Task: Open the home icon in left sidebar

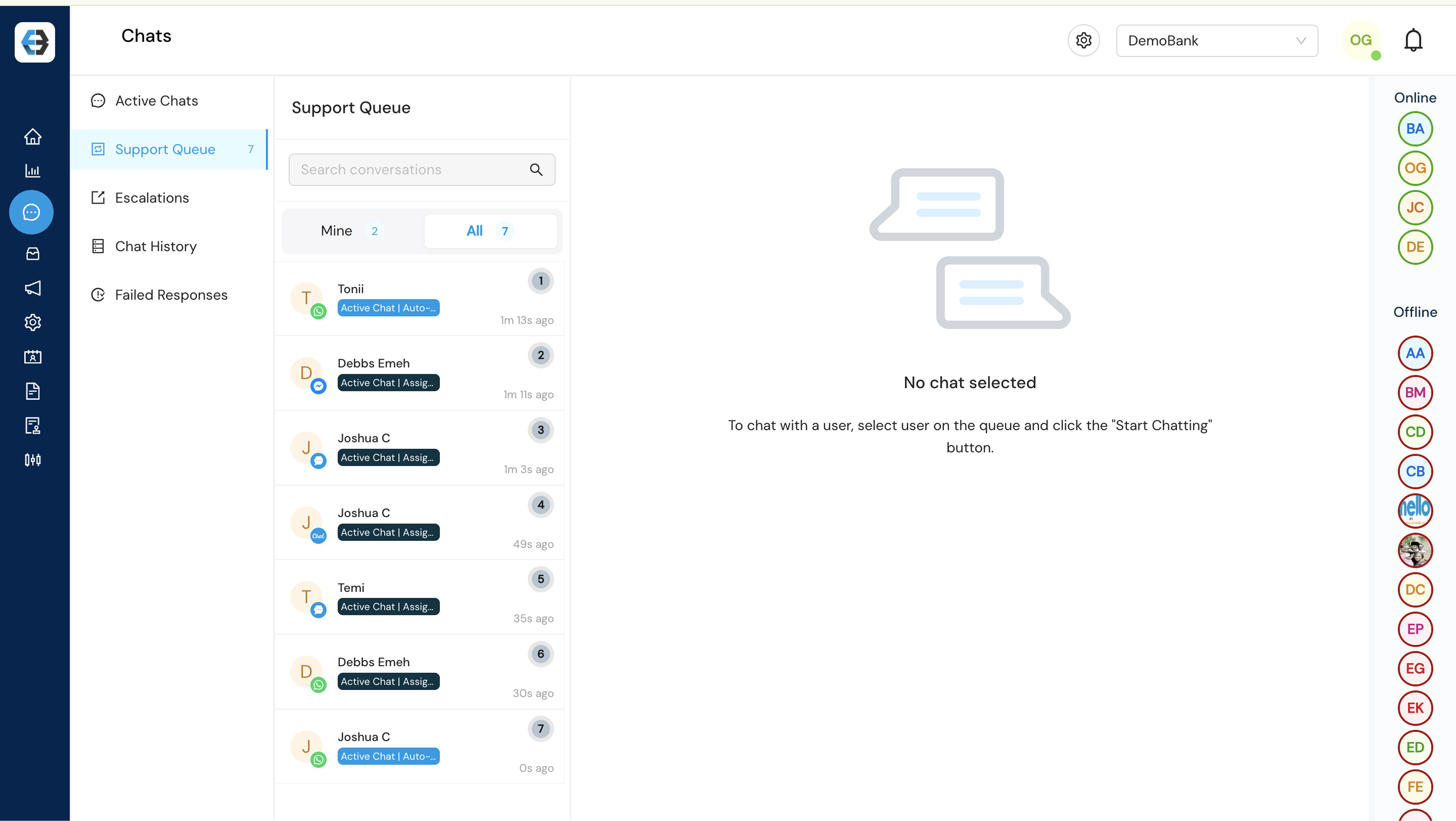Action: [x=33, y=137]
